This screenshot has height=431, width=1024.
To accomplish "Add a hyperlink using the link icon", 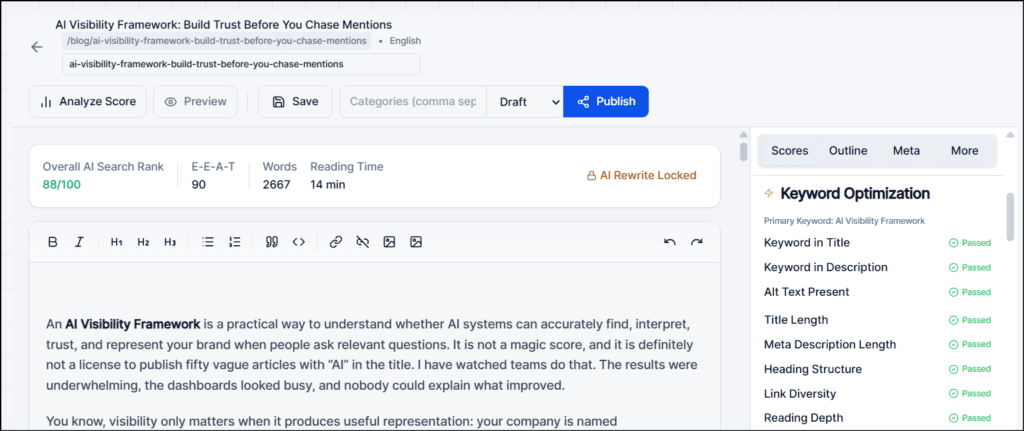I will [x=336, y=242].
